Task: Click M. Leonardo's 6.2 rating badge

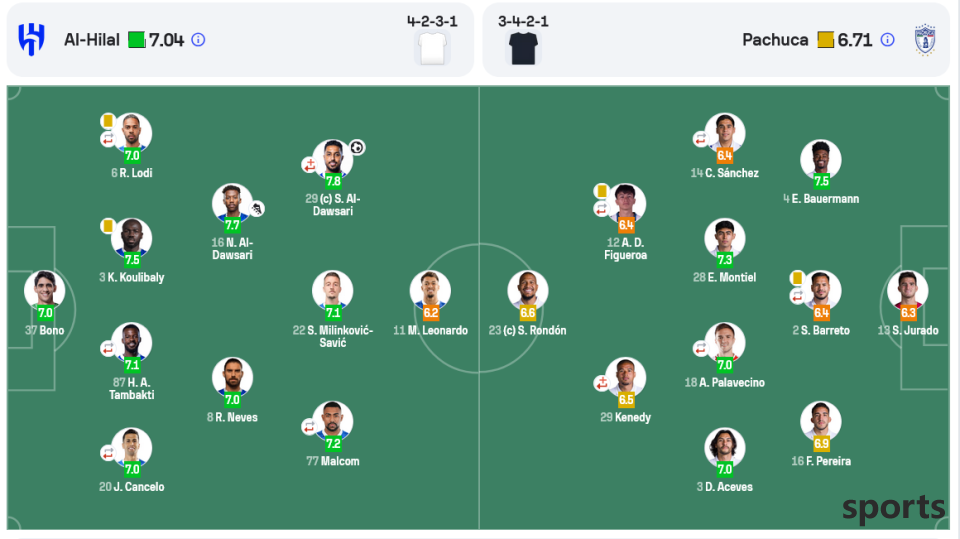Action: (x=430, y=313)
